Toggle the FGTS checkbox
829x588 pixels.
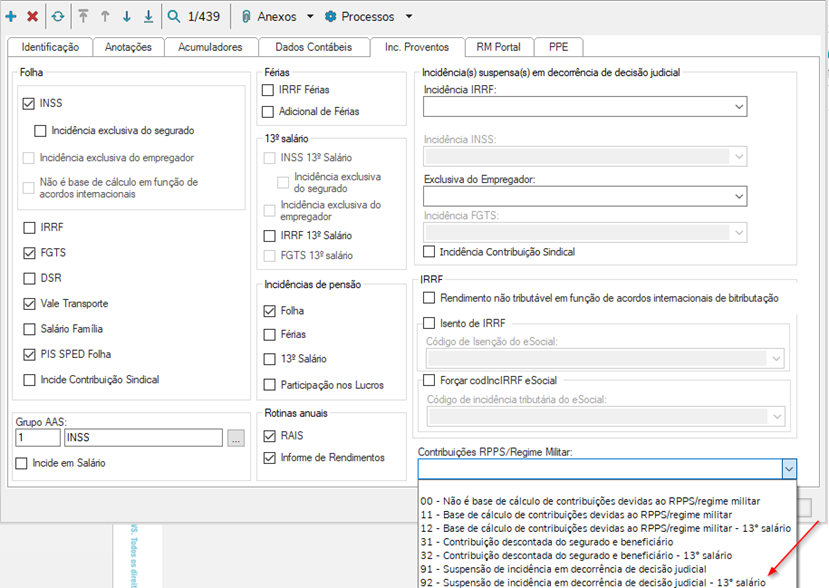[29, 253]
